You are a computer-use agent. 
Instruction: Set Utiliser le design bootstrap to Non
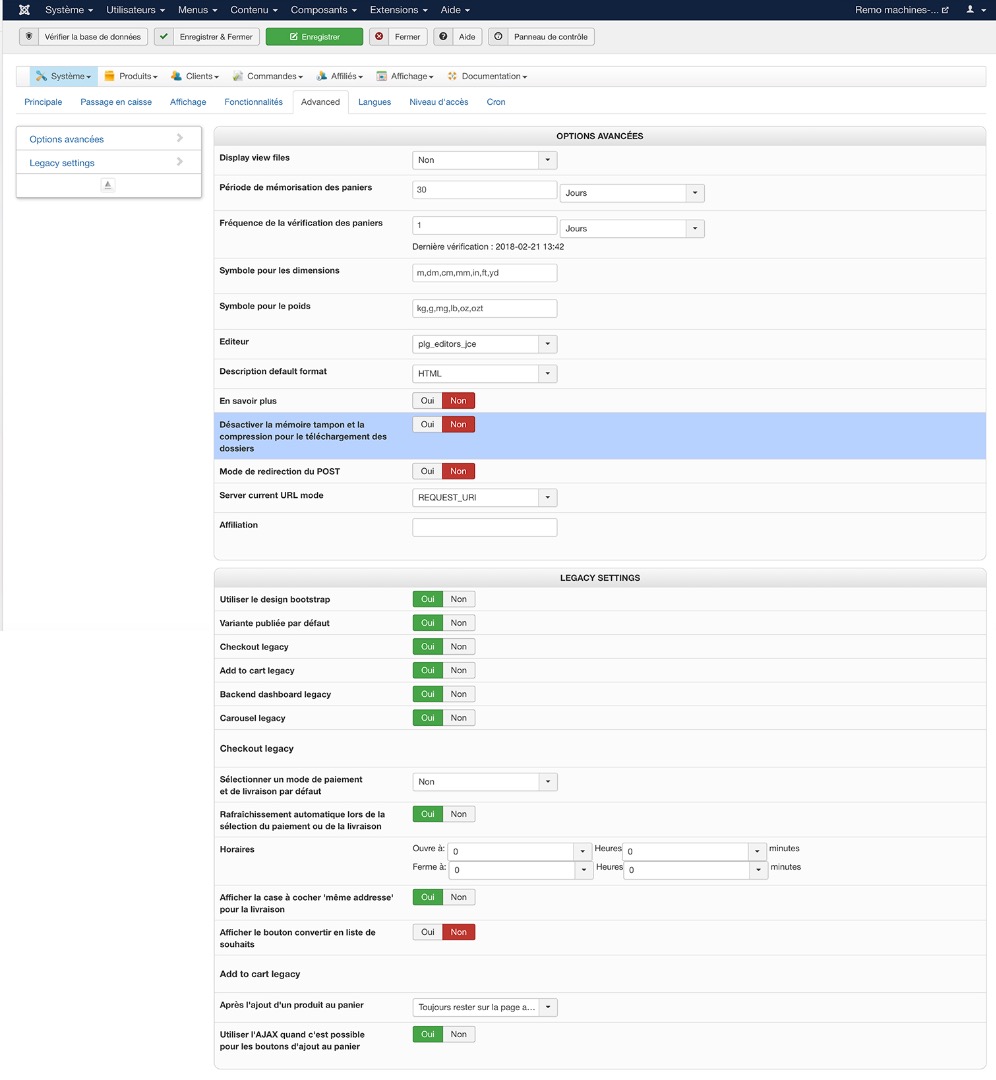pos(459,599)
